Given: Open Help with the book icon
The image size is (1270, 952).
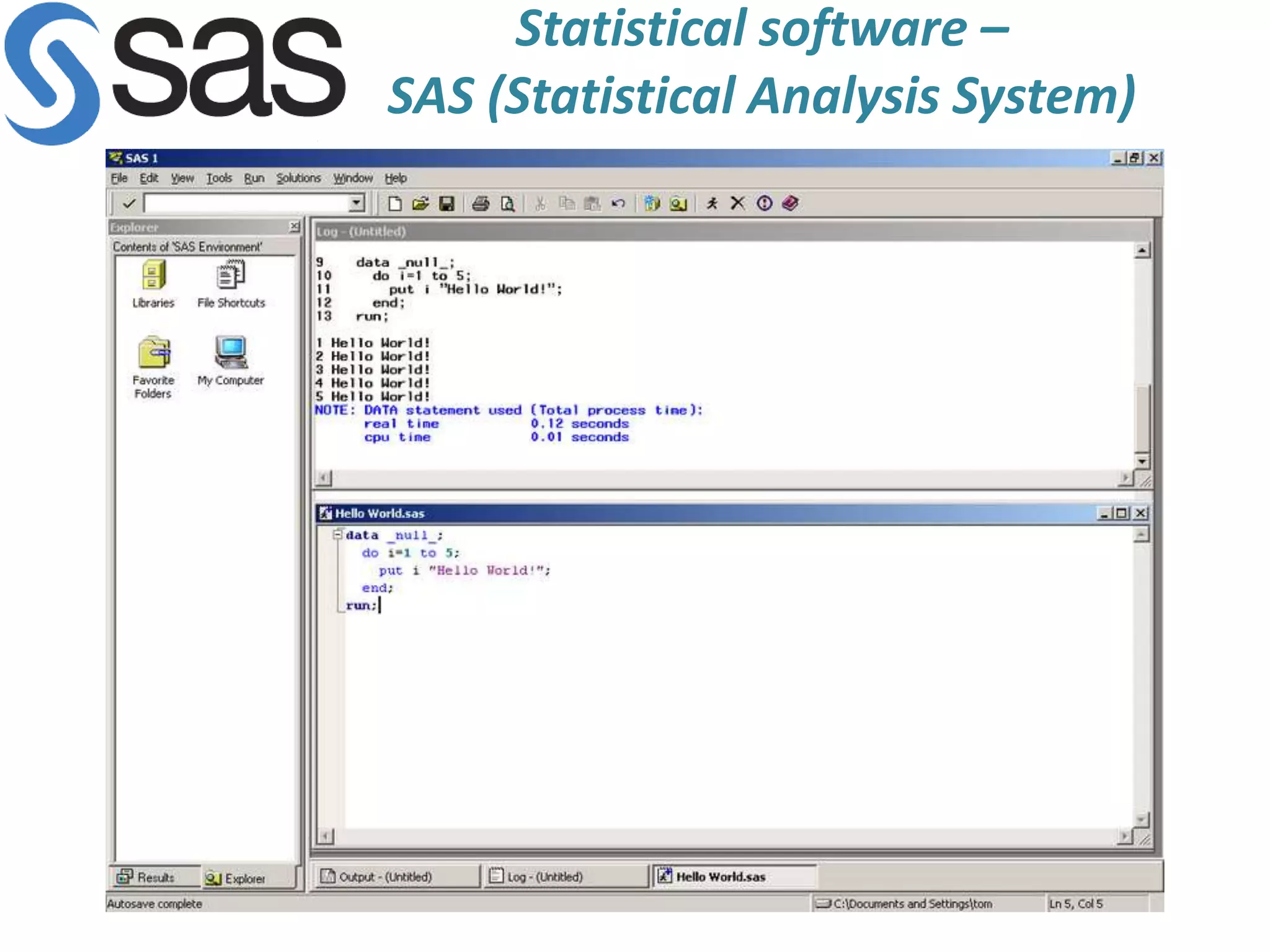Looking at the screenshot, I should pyautogui.click(x=790, y=203).
